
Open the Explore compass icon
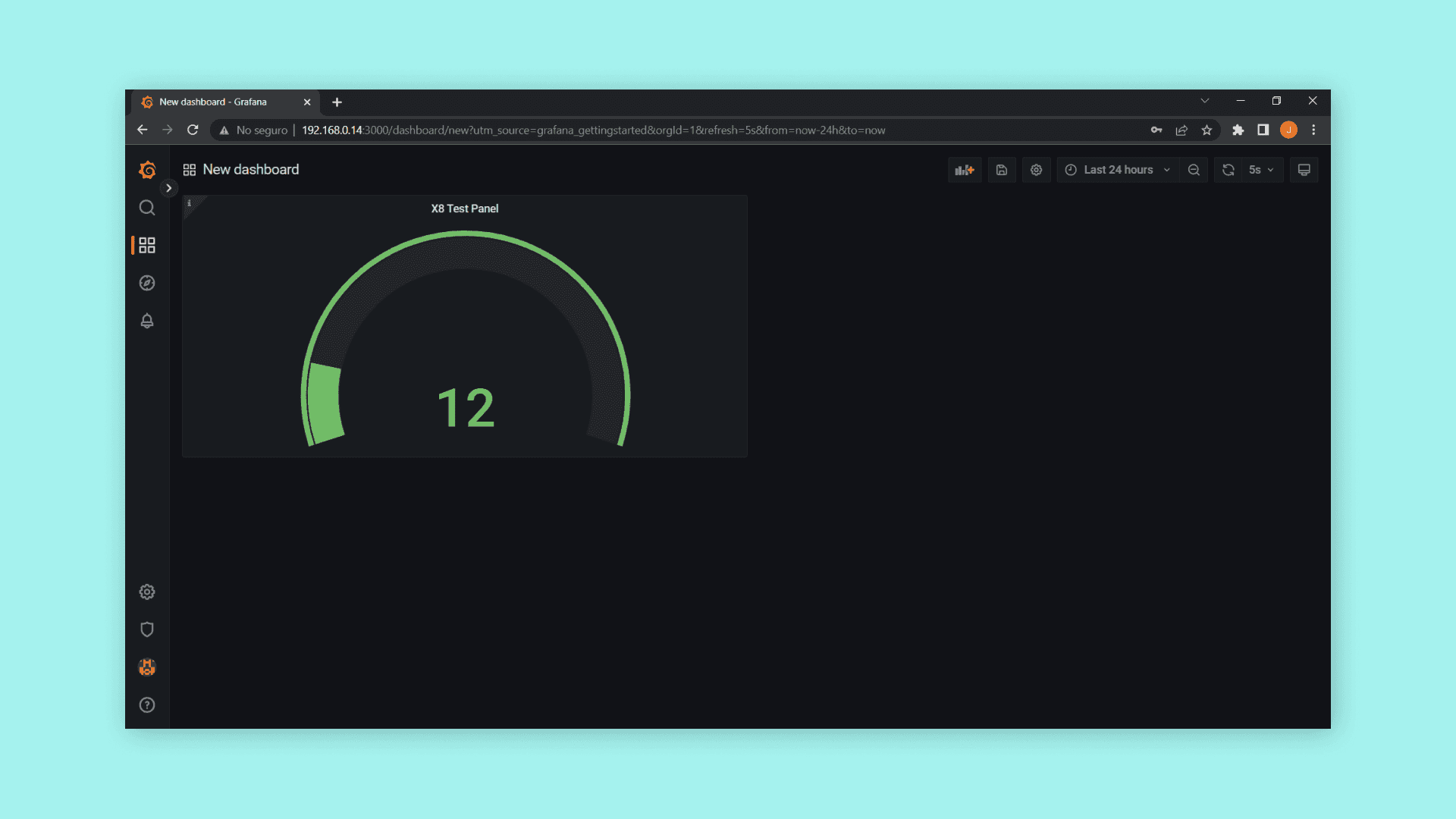pos(147,283)
